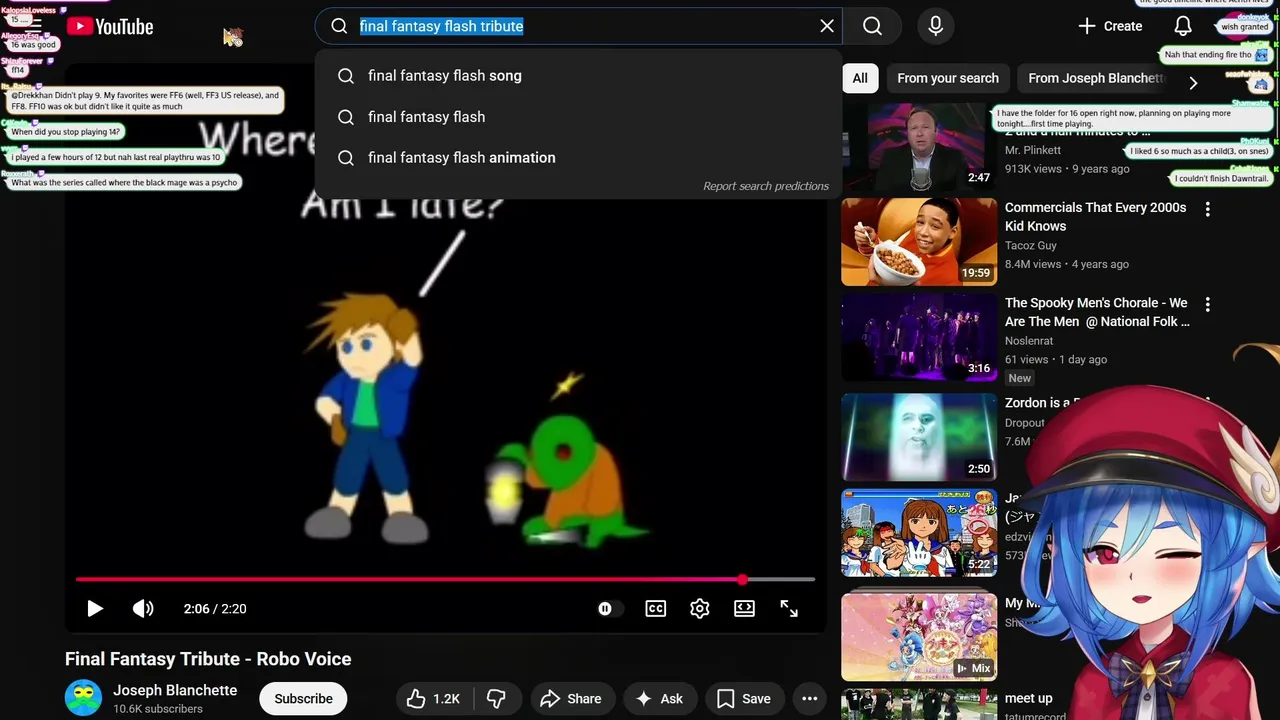Choose the plain "final fantasy flash" suggestion

[x=578, y=117]
